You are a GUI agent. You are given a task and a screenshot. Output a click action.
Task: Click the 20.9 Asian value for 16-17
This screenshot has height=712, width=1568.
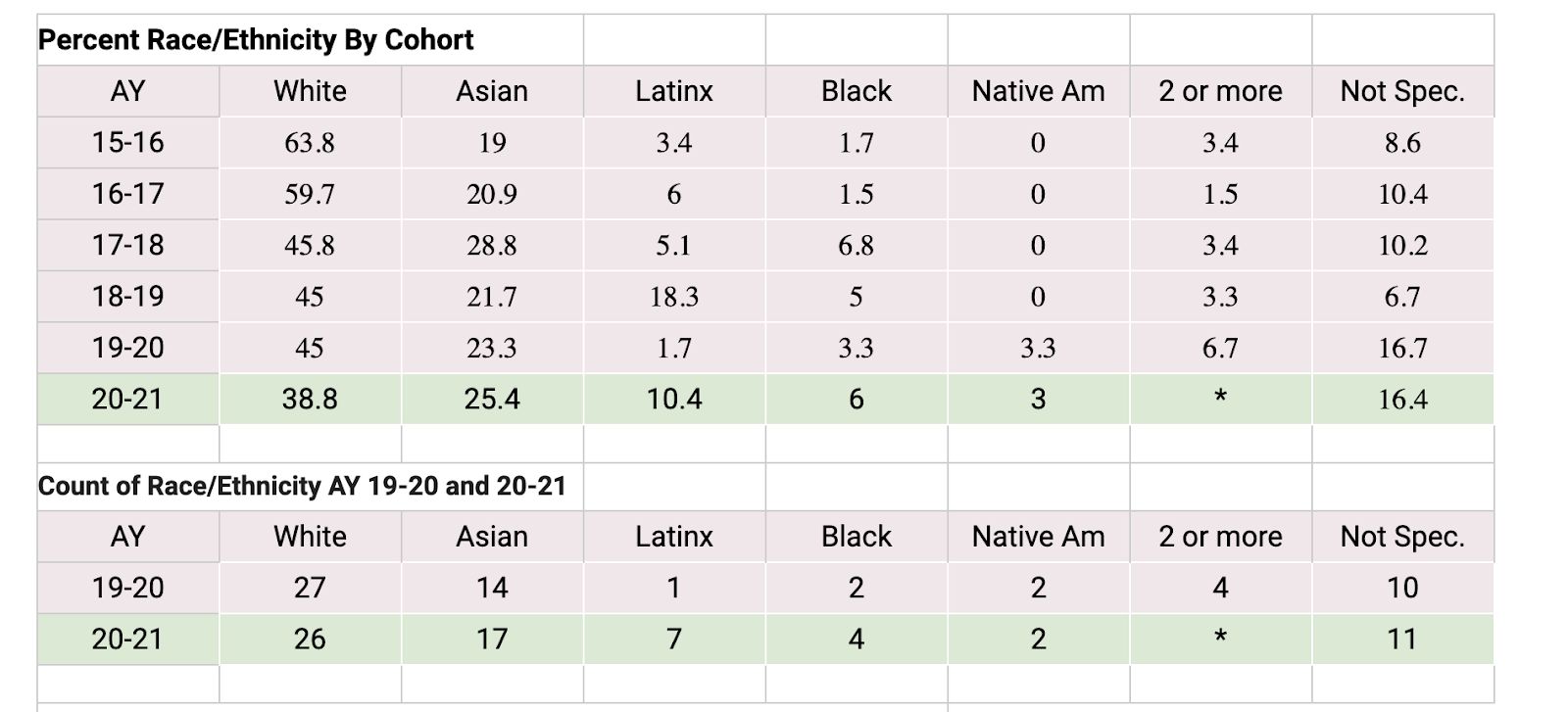(492, 194)
